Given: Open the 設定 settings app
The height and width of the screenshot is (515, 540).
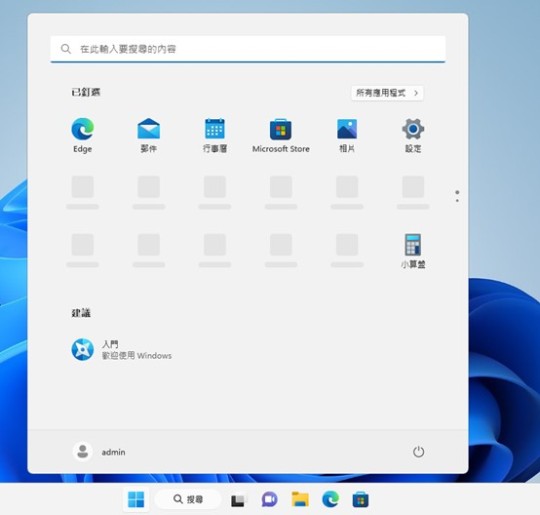Looking at the screenshot, I should click(x=413, y=135).
